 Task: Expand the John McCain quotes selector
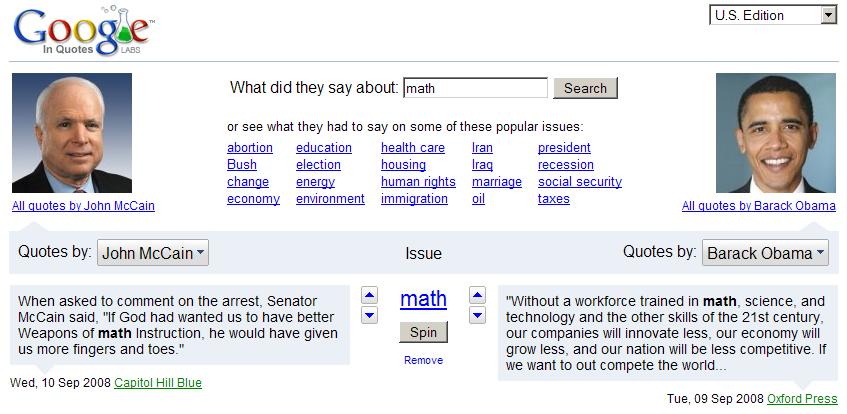153,253
